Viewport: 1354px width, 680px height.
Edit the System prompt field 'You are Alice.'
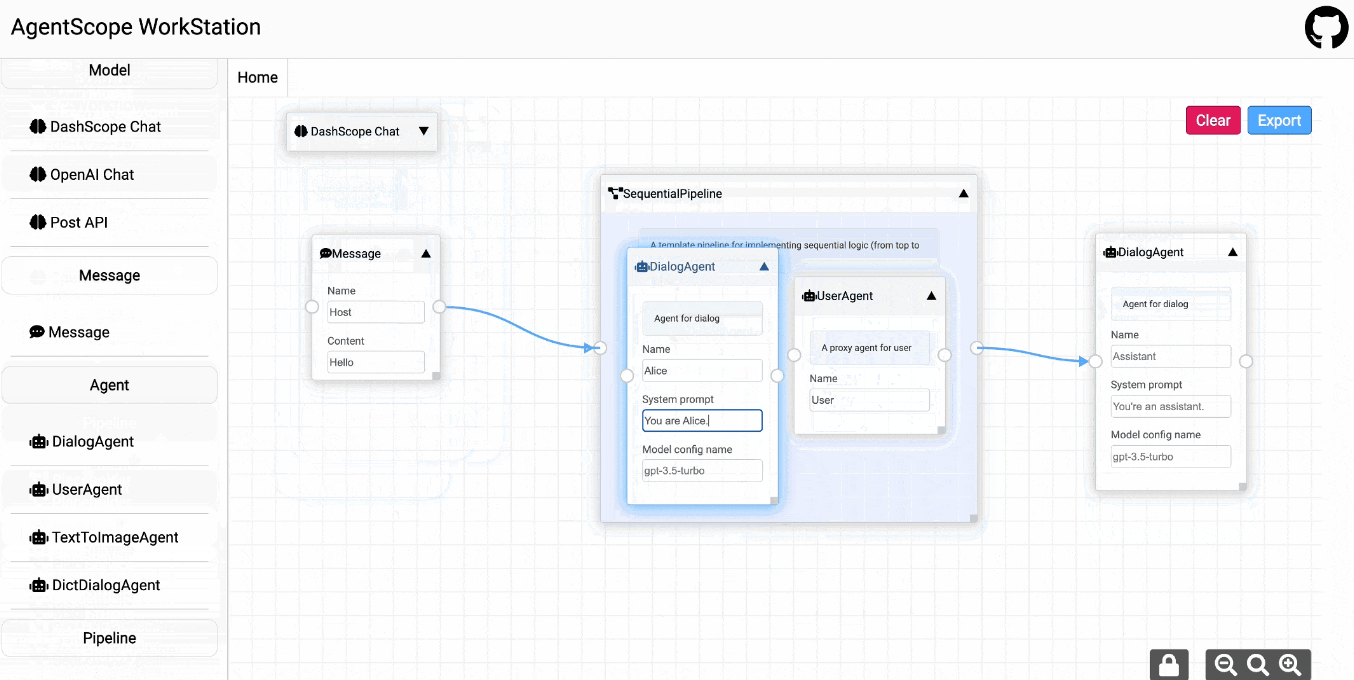tap(702, 421)
